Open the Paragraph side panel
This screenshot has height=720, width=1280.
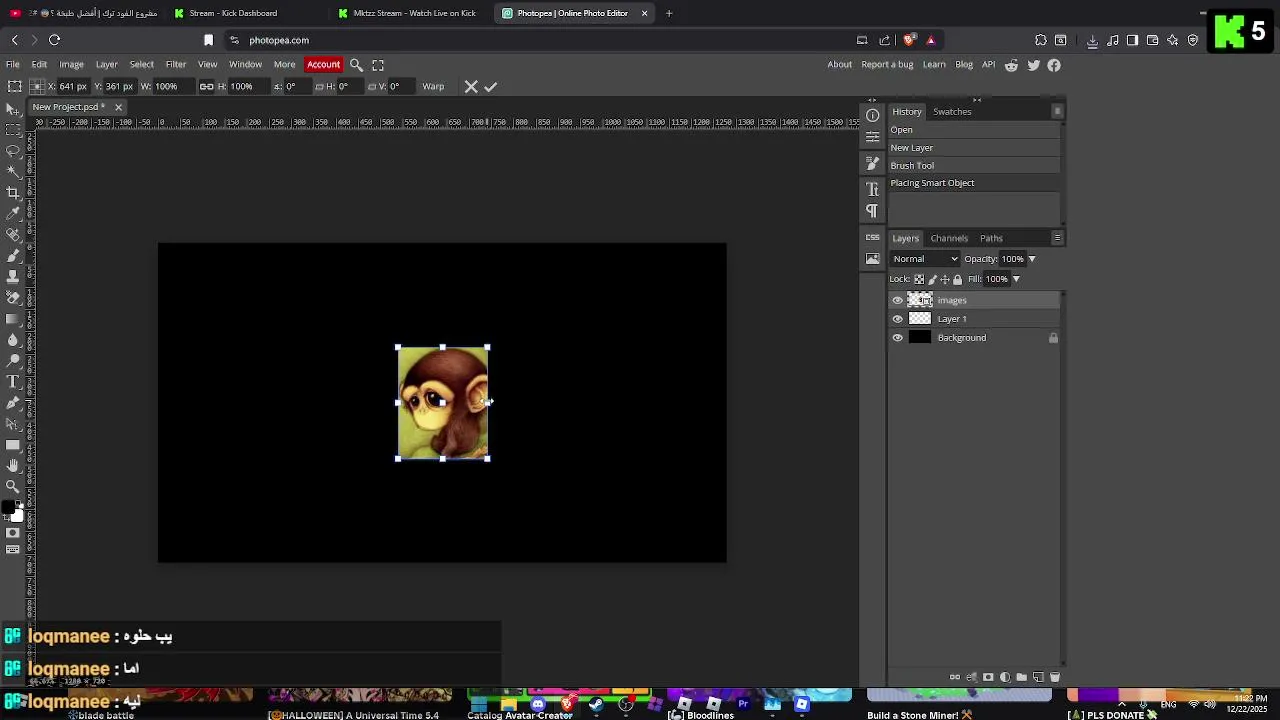[873, 211]
